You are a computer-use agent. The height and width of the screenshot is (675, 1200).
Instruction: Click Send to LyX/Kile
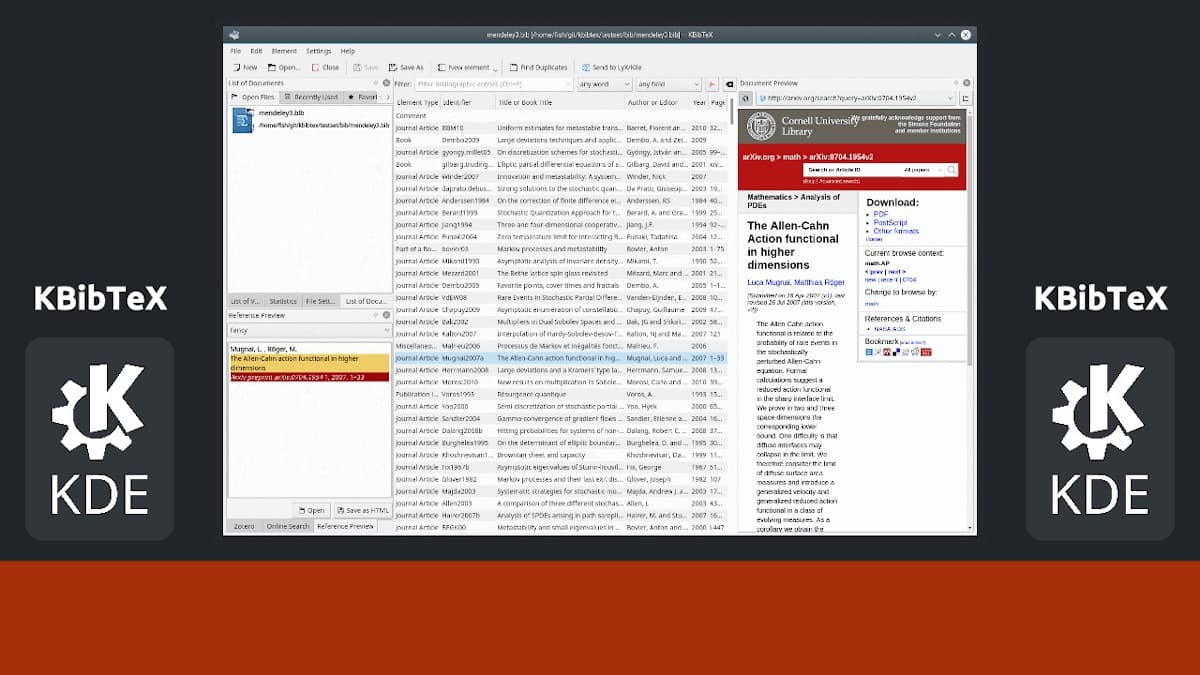(x=612, y=68)
